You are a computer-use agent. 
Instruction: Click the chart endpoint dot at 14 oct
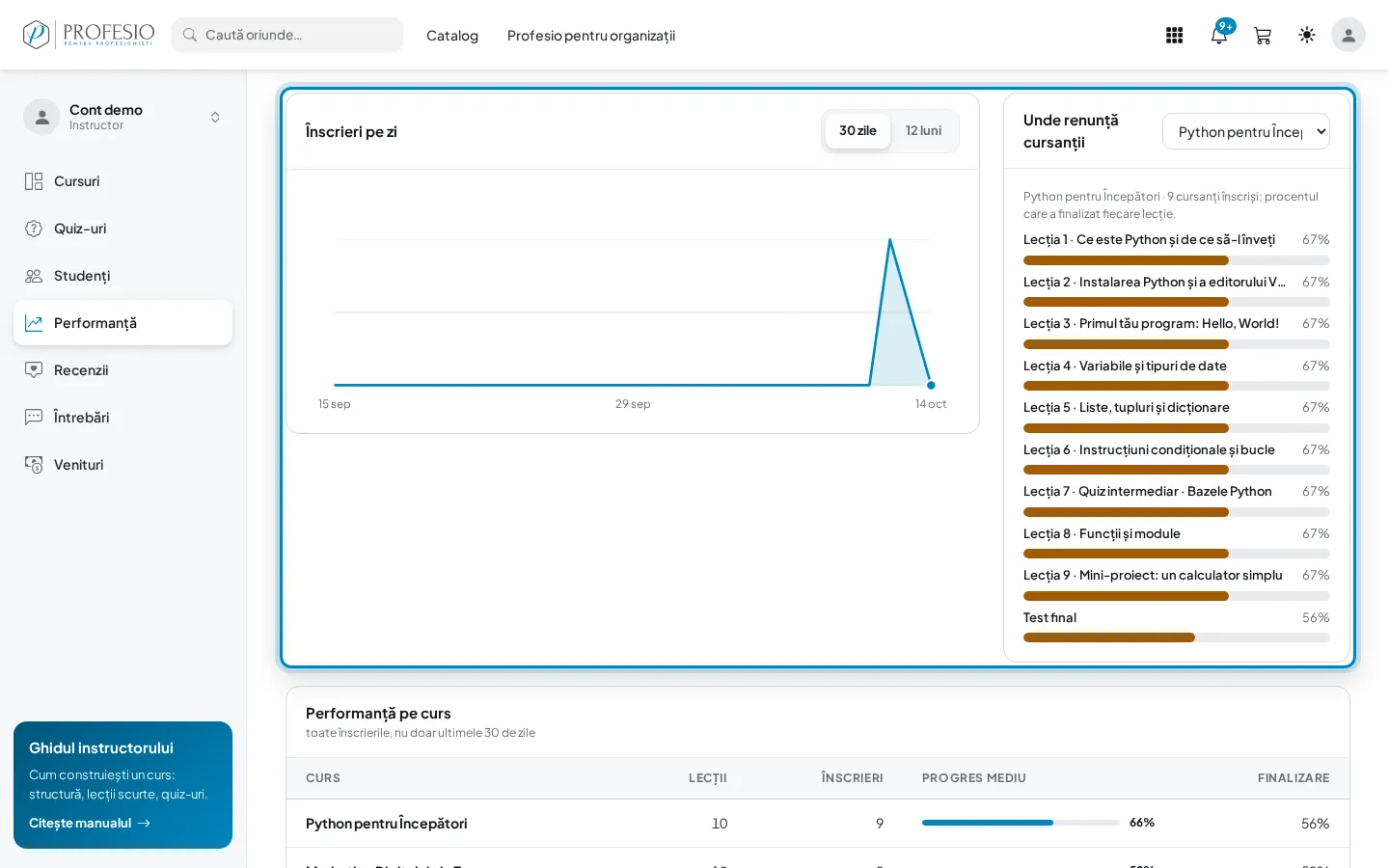click(x=931, y=385)
